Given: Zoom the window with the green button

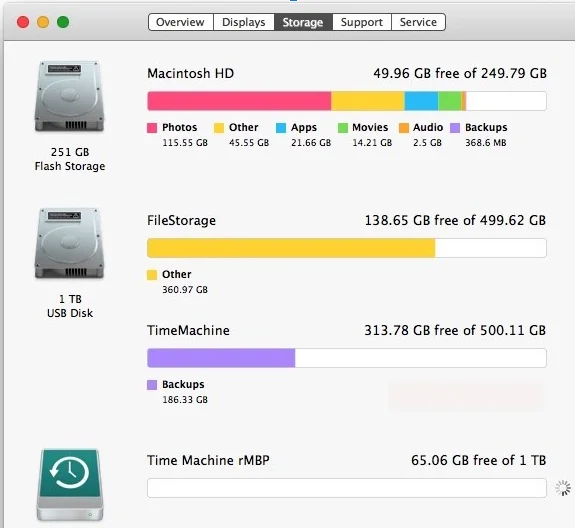Looking at the screenshot, I should pos(63,22).
